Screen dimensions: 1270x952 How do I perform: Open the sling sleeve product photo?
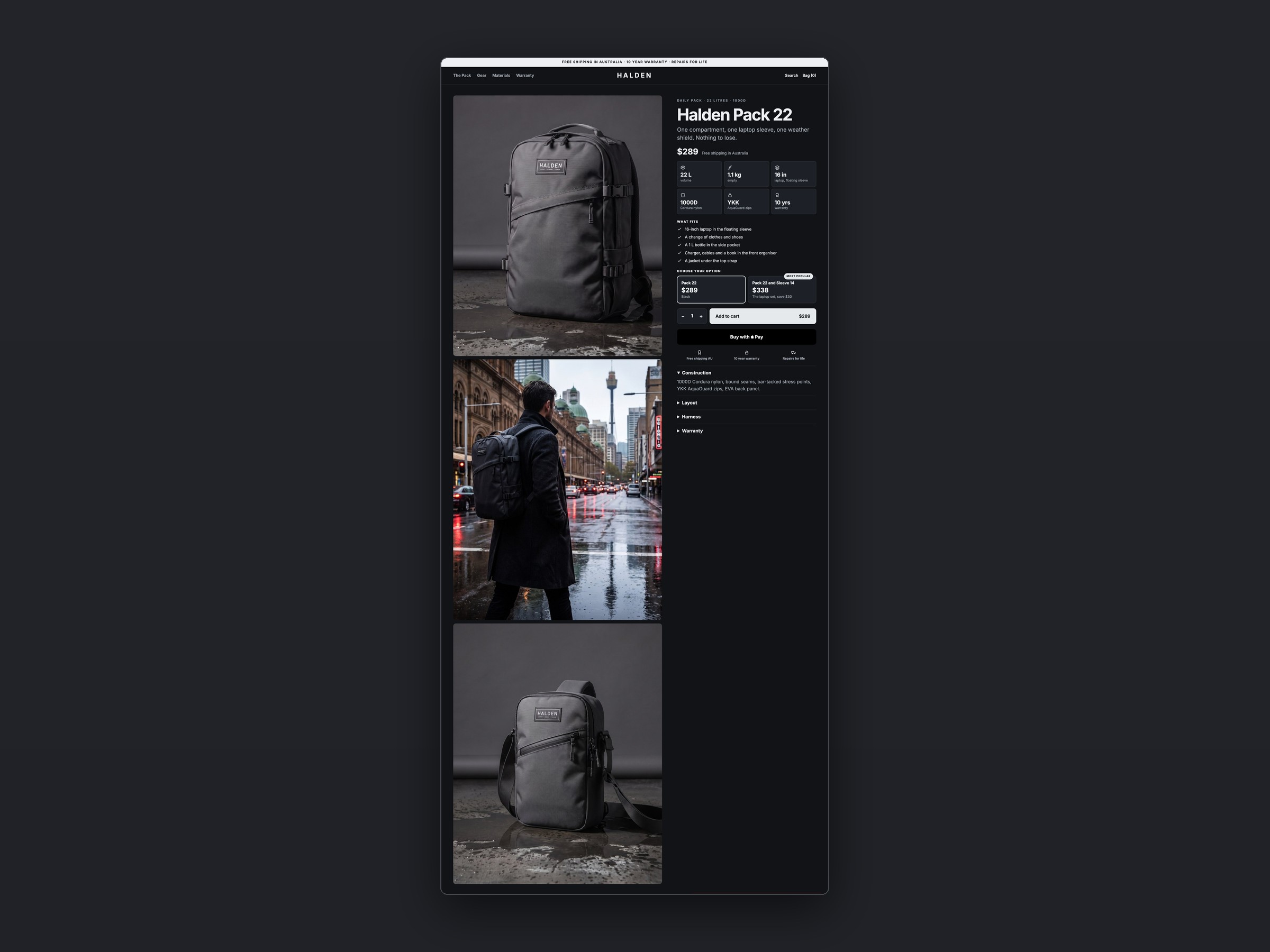tap(558, 754)
